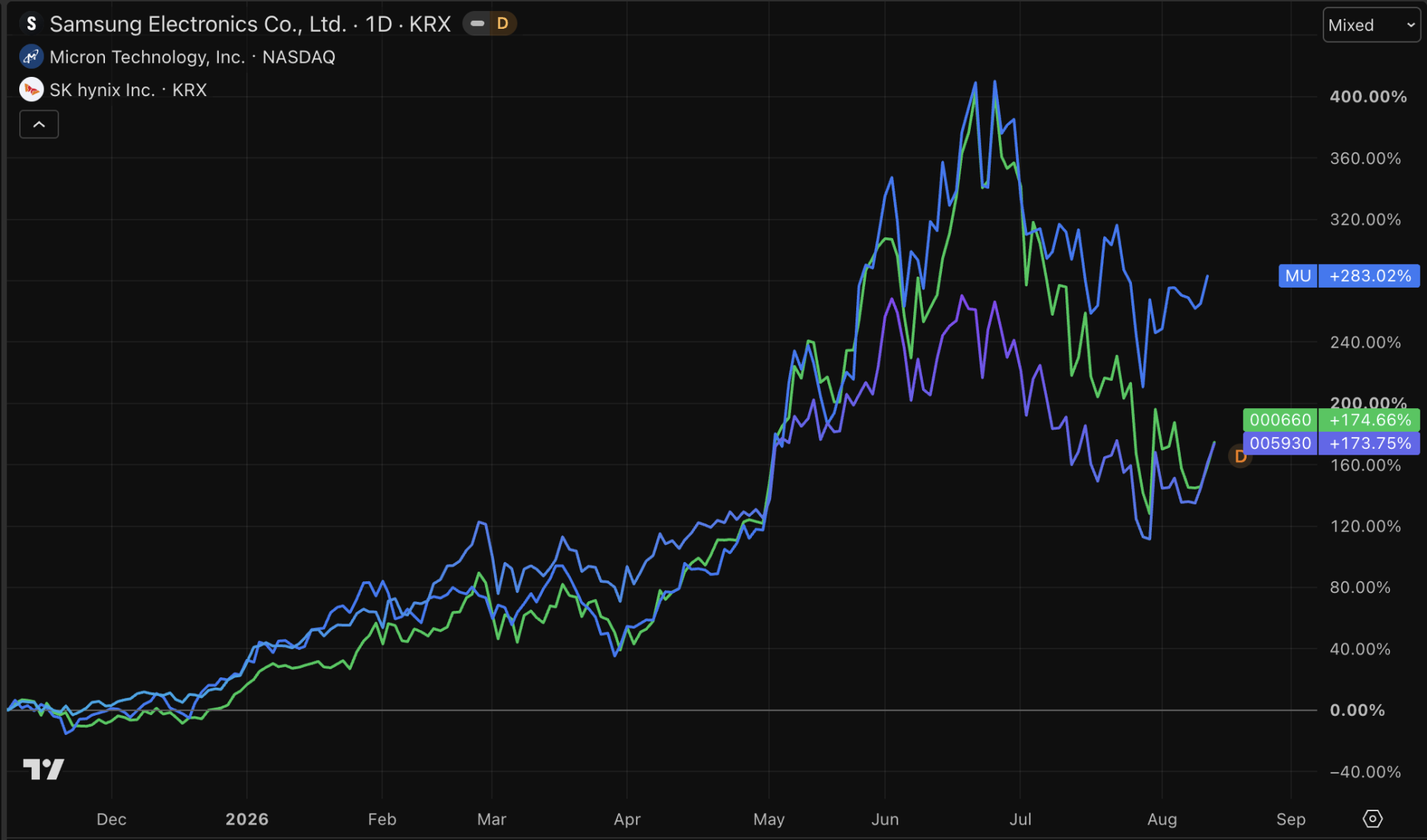This screenshot has width=1427, height=840.
Task: Click the −40.00% axis label
Action: [1365, 772]
